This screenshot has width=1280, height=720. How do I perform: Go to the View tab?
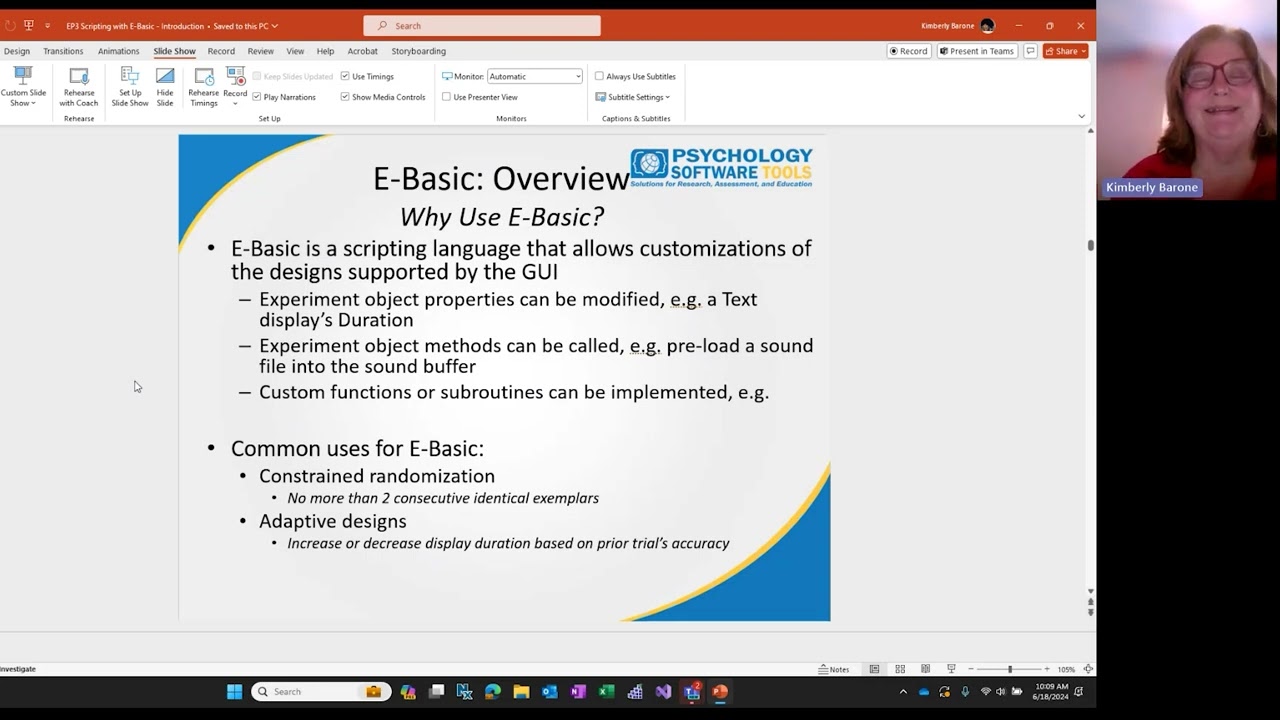[x=295, y=51]
